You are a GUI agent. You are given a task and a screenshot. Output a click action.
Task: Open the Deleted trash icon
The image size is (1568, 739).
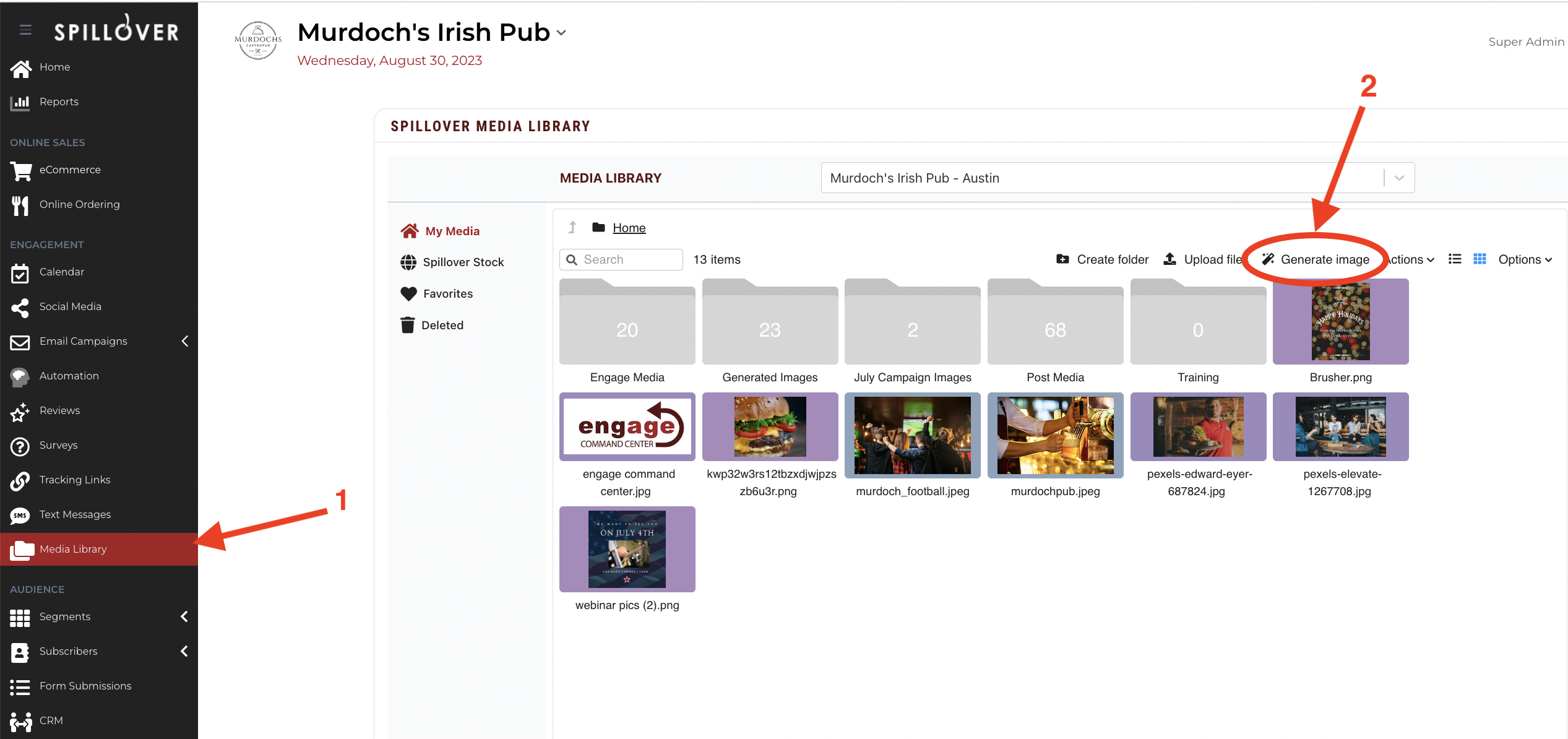(407, 325)
